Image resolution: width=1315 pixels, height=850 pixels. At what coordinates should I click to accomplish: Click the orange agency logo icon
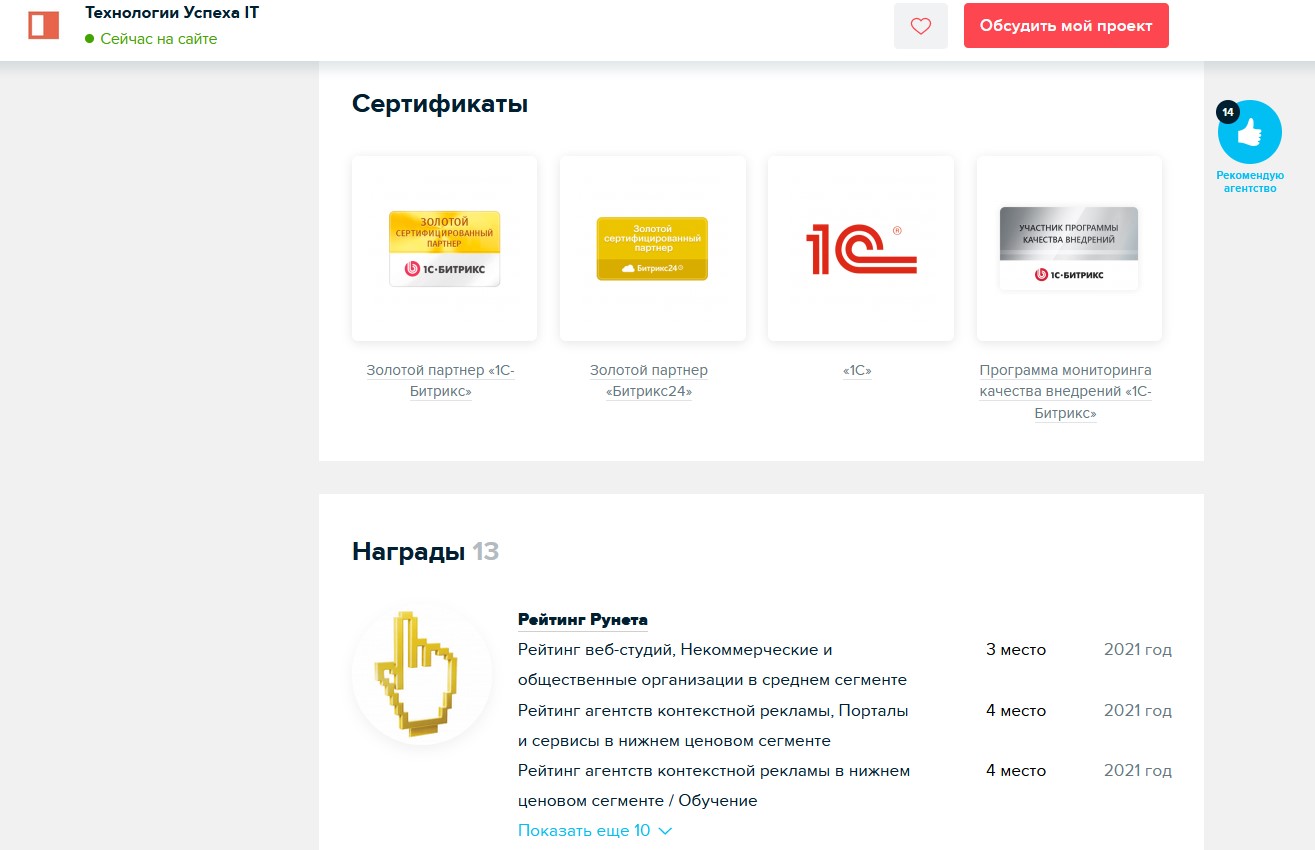(x=44, y=26)
